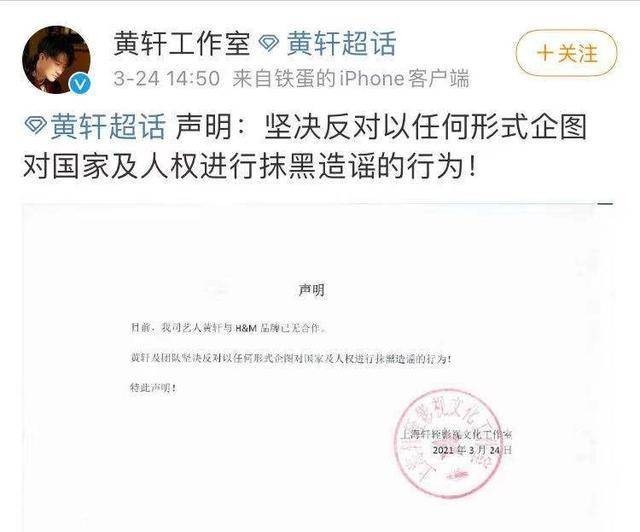Open 黄轩超话 link beside account name
This screenshot has height=532, width=640.
(342, 44)
